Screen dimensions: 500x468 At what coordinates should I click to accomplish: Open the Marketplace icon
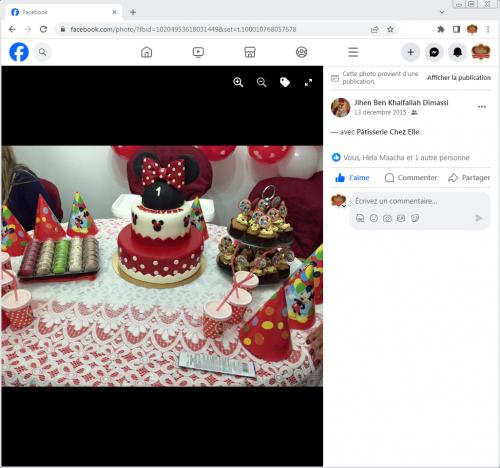[x=250, y=52]
